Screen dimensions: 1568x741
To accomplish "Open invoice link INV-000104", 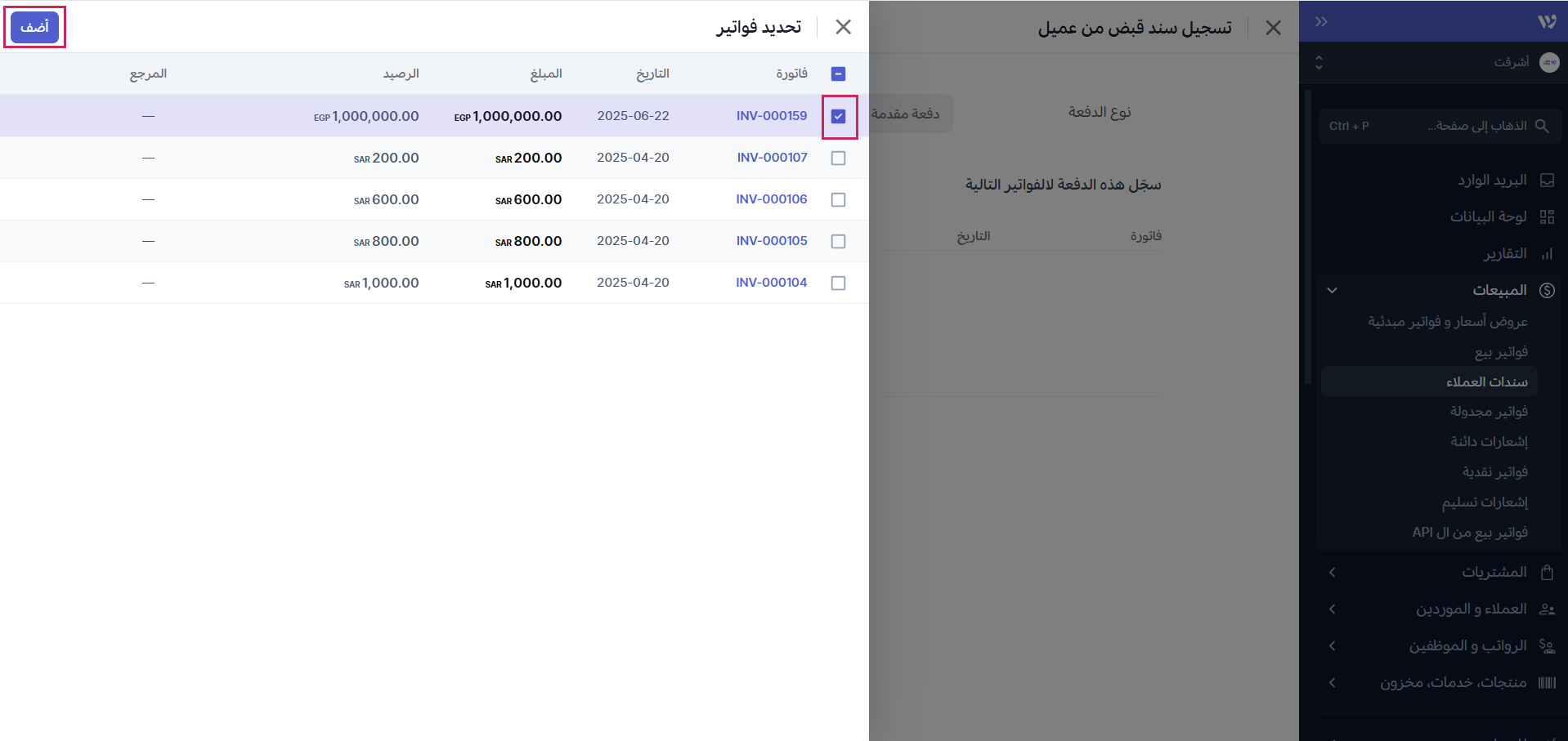I will pyautogui.click(x=771, y=283).
